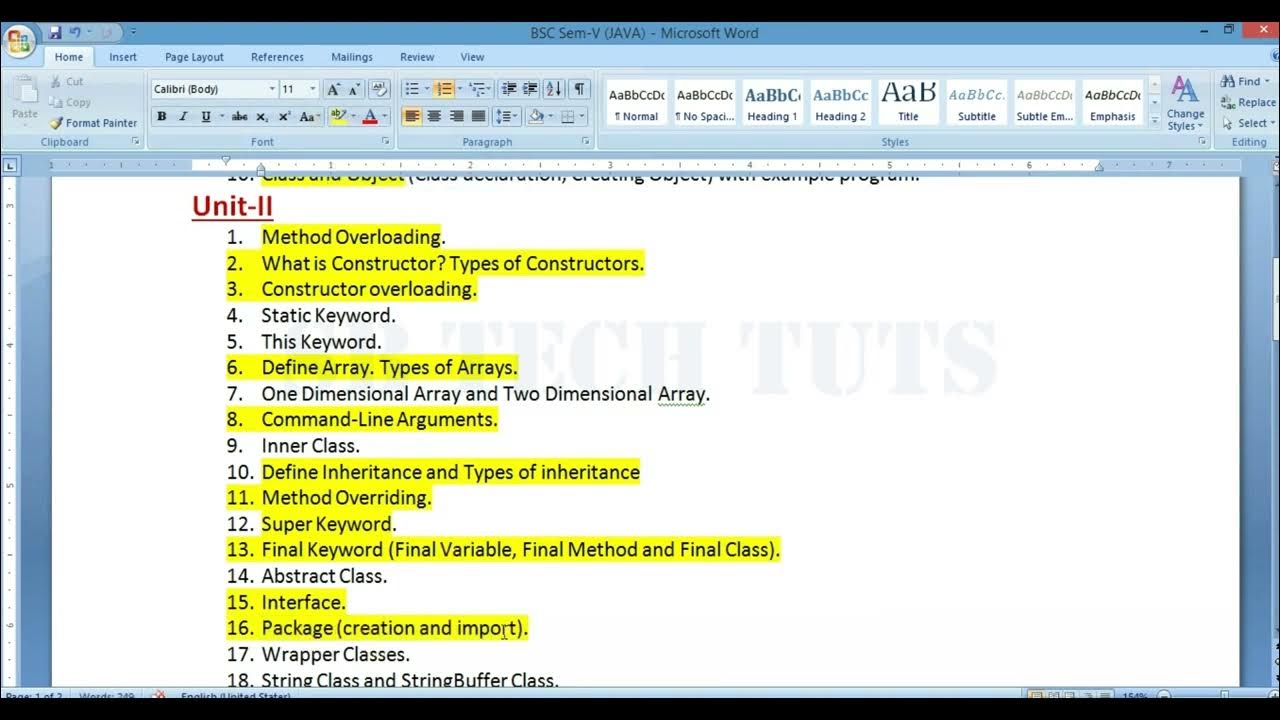Align the paragraph text right

click(x=456, y=117)
